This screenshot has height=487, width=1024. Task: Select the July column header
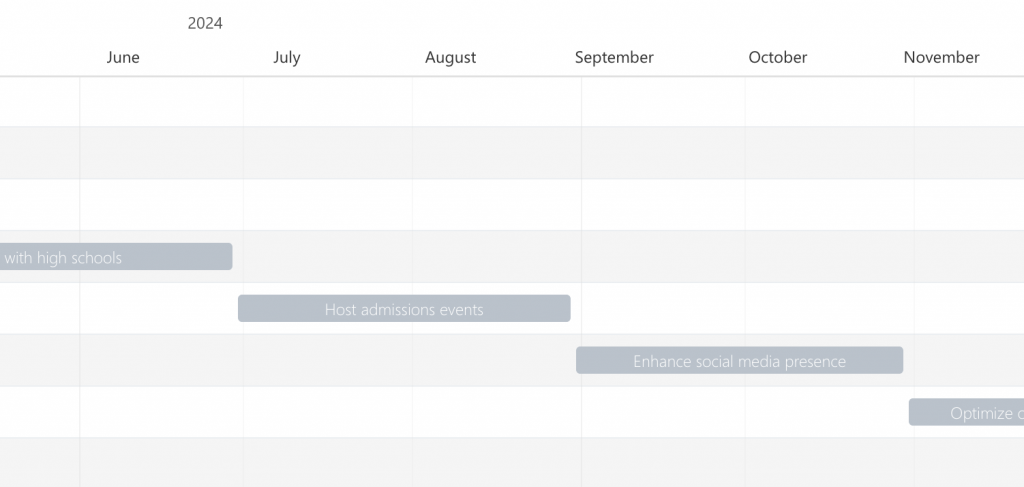(287, 57)
